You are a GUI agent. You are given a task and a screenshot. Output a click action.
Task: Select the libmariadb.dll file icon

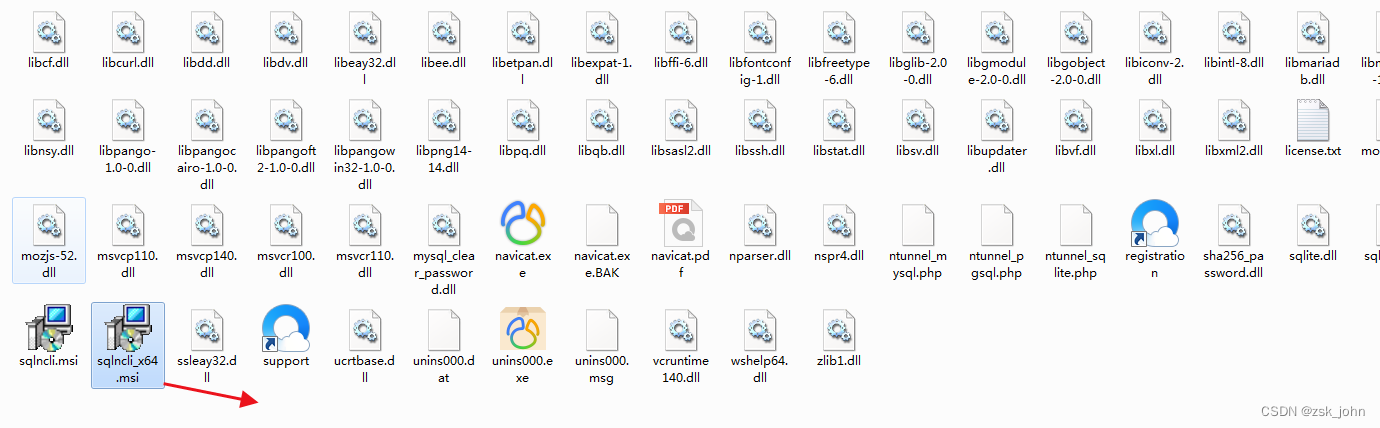click(1312, 30)
